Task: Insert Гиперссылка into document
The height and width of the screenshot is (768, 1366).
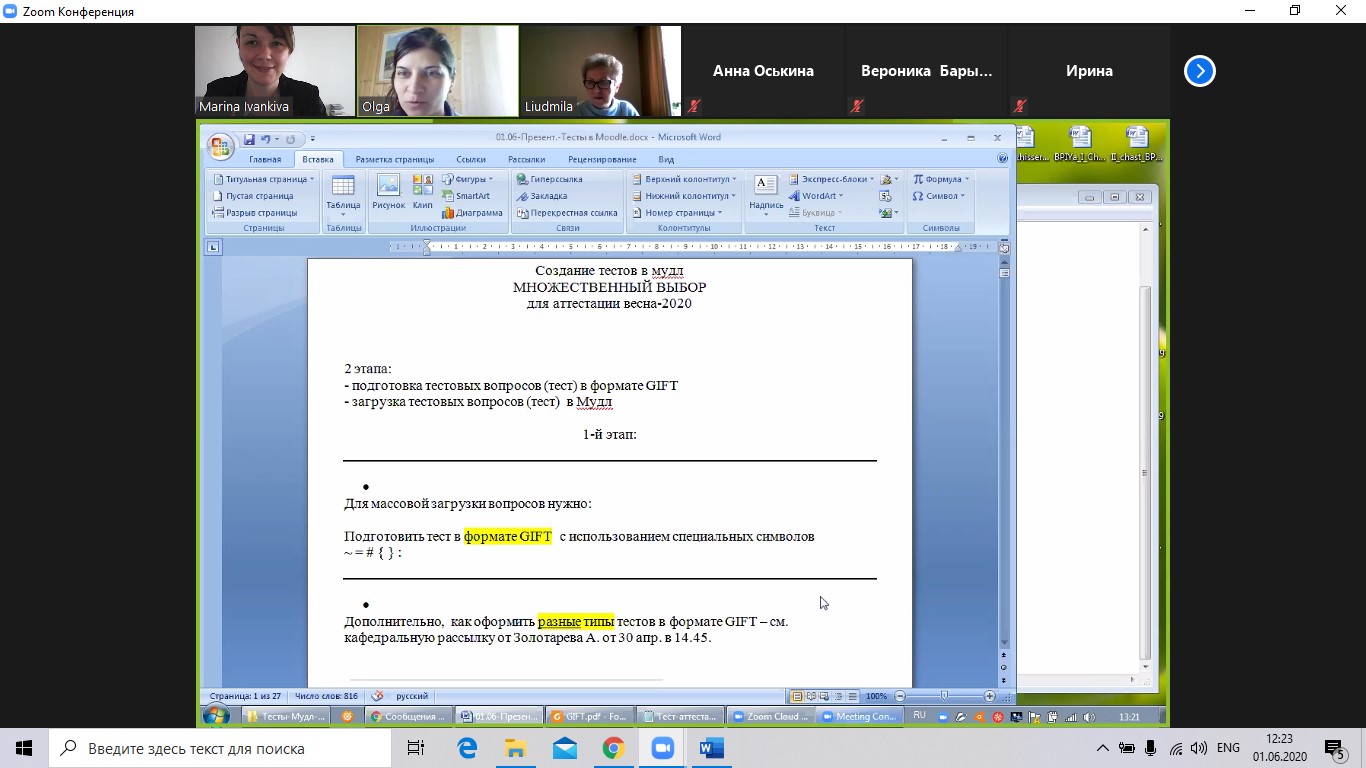Action: pyautogui.click(x=549, y=179)
